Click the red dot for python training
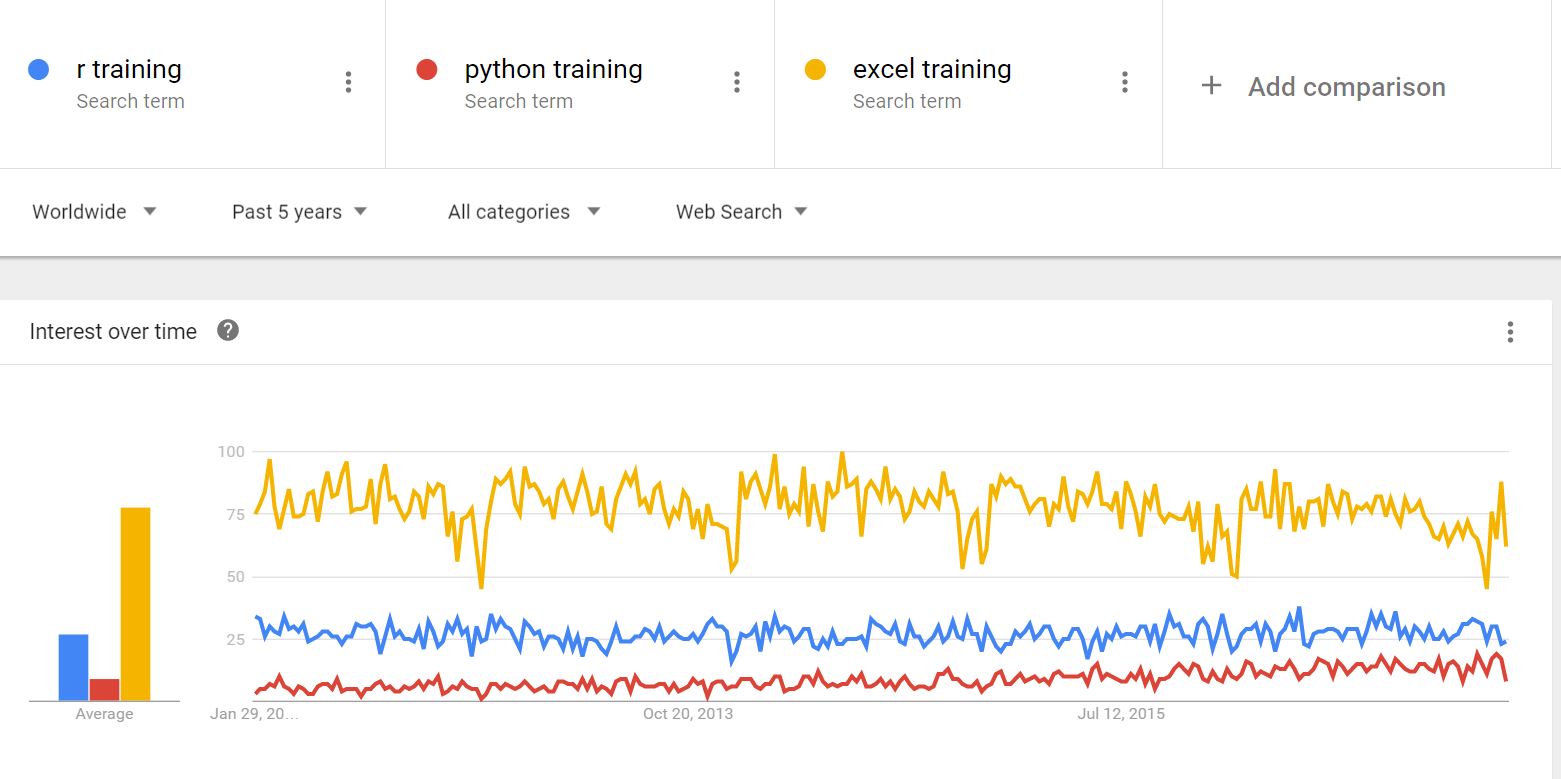 pyautogui.click(x=427, y=70)
